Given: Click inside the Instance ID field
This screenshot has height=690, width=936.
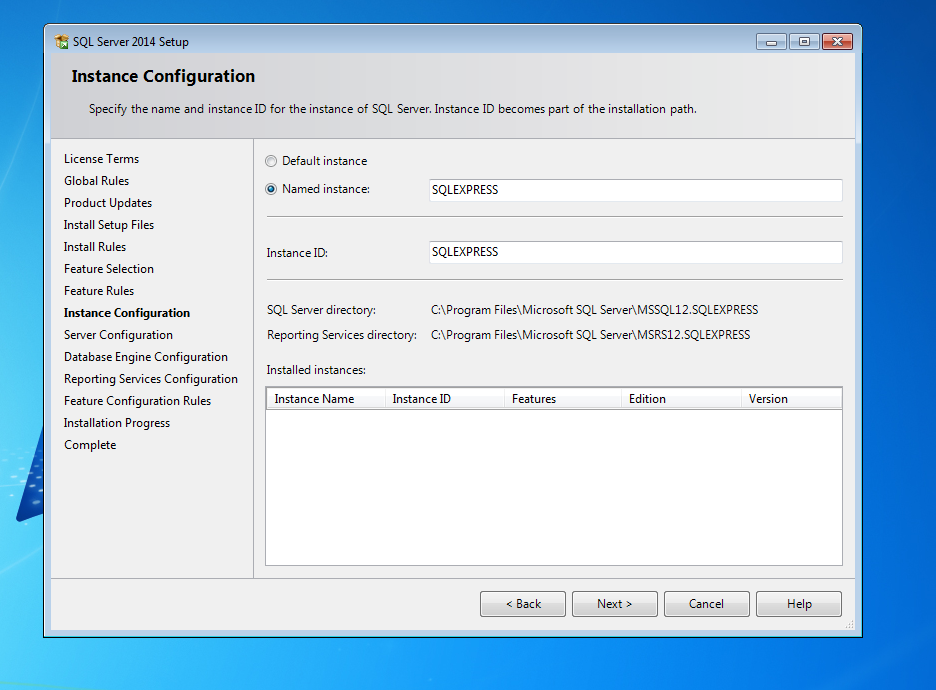Looking at the screenshot, I should pos(635,251).
